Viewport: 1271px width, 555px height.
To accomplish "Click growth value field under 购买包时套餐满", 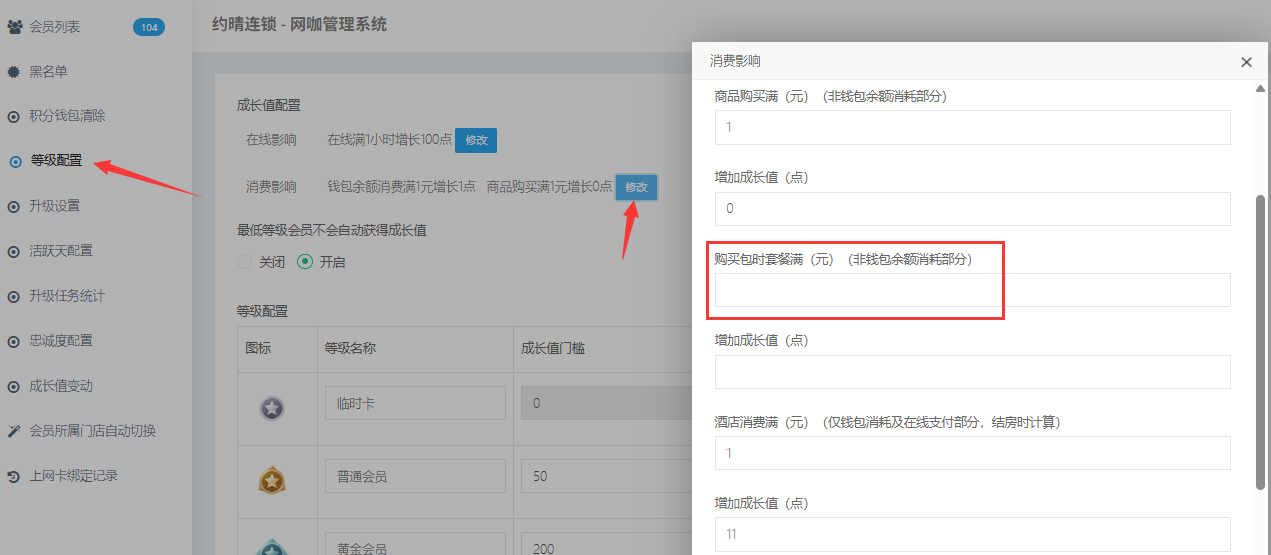I will 972,372.
